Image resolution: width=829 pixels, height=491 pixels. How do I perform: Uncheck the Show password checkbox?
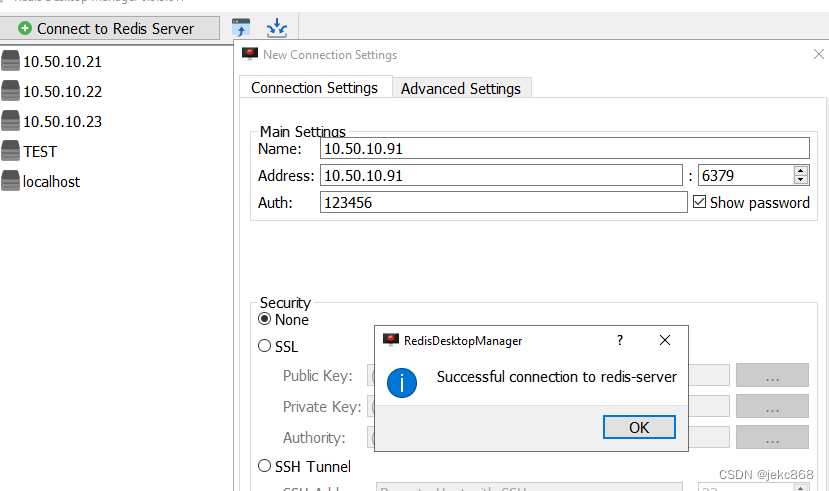[699, 202]
